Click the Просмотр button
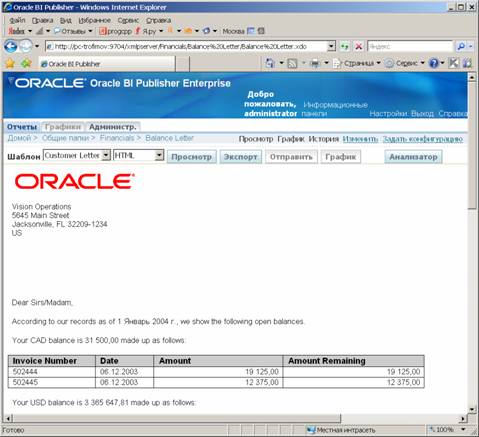The height and width of the screenshot is (437, 479). click(x=191, y=157)
